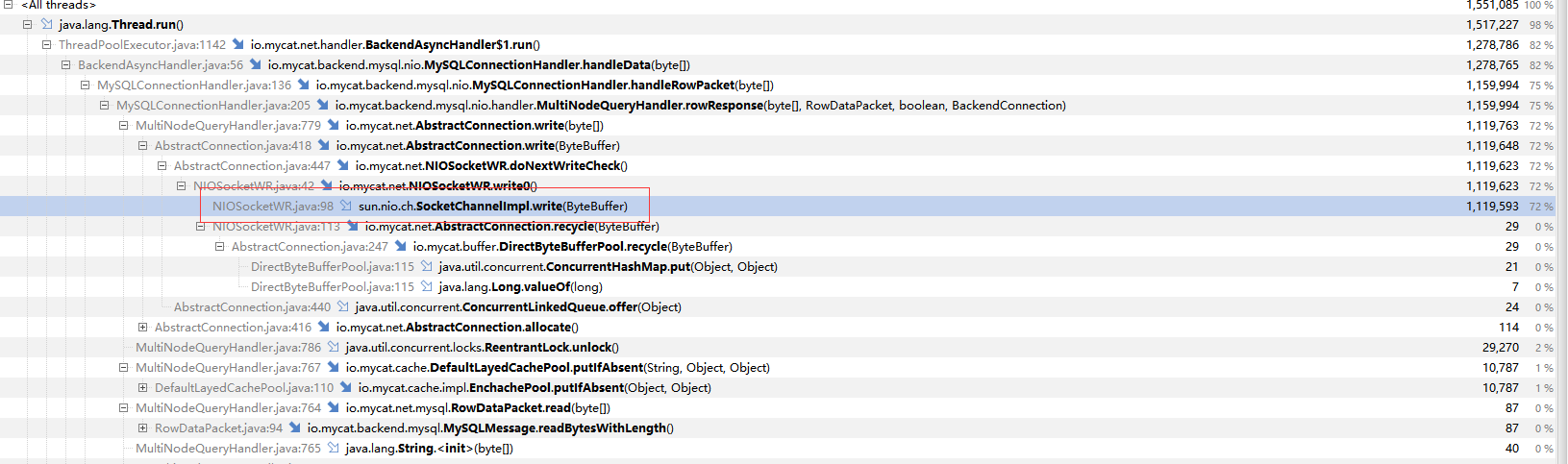Screen dimensions: 1568x464
Task: Collapse the AbstractConnection.java:247 node
Action: [x=219, y=247]
